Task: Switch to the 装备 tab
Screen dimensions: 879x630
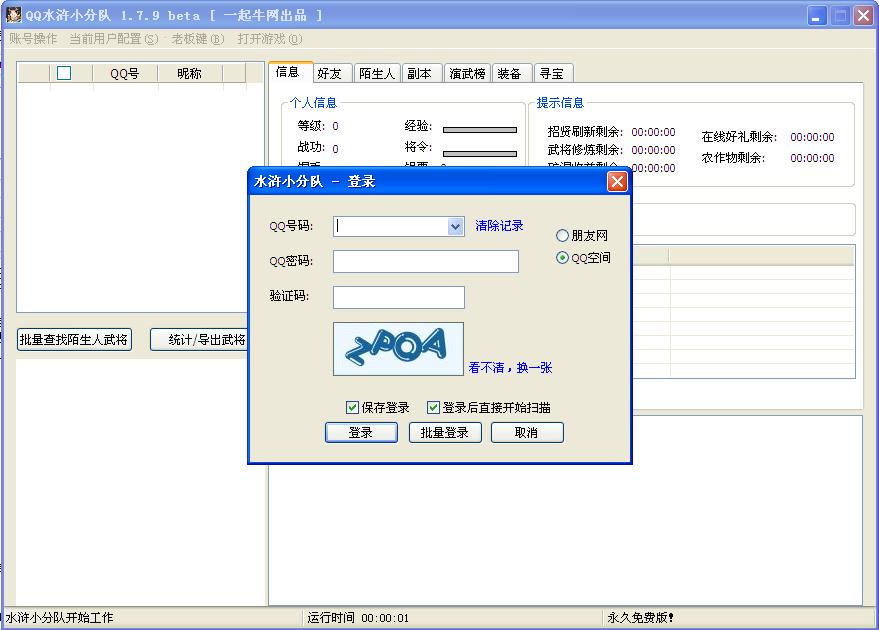Action: coord(512,73)
